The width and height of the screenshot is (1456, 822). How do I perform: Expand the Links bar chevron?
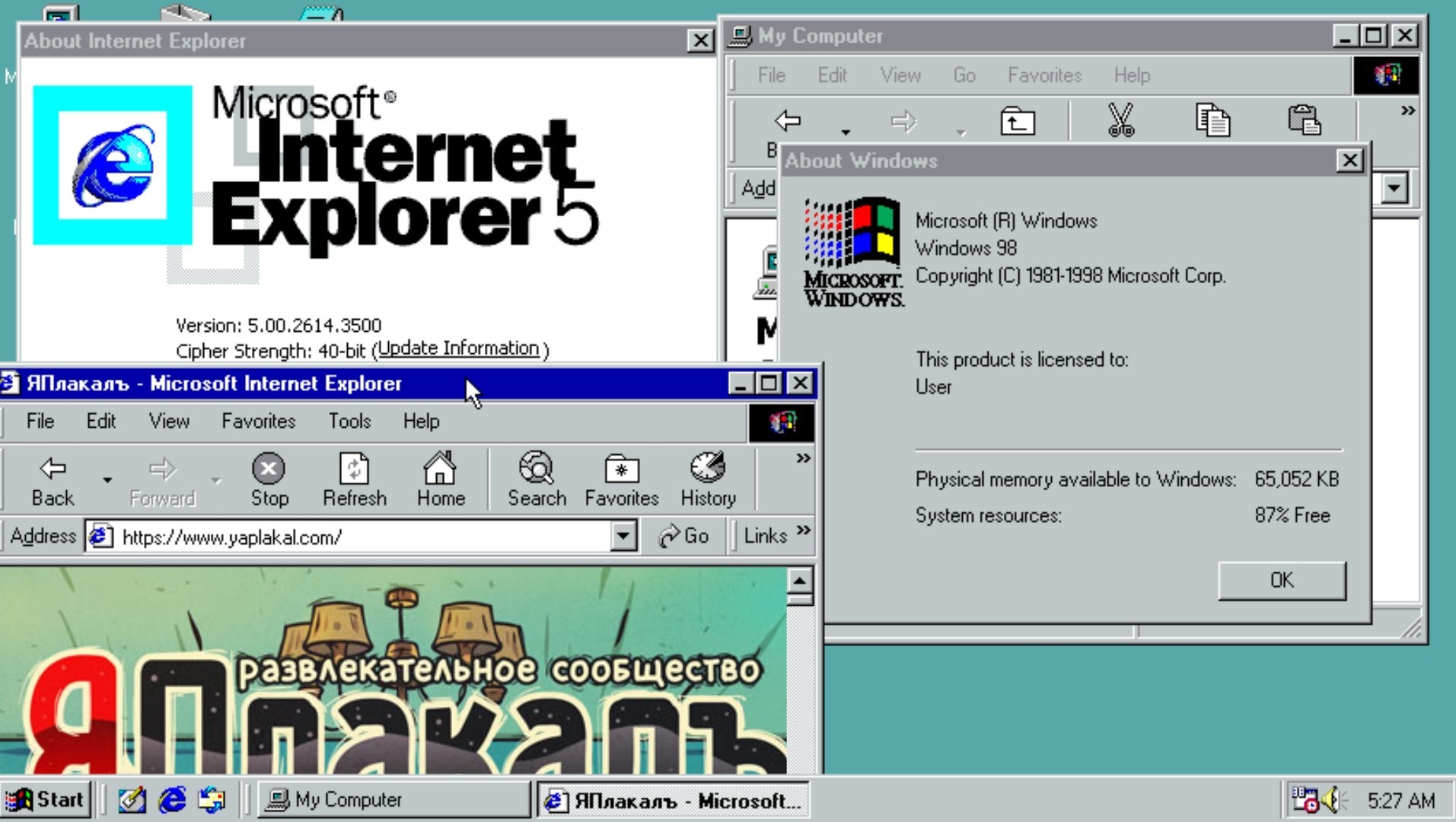pos(803,530)
